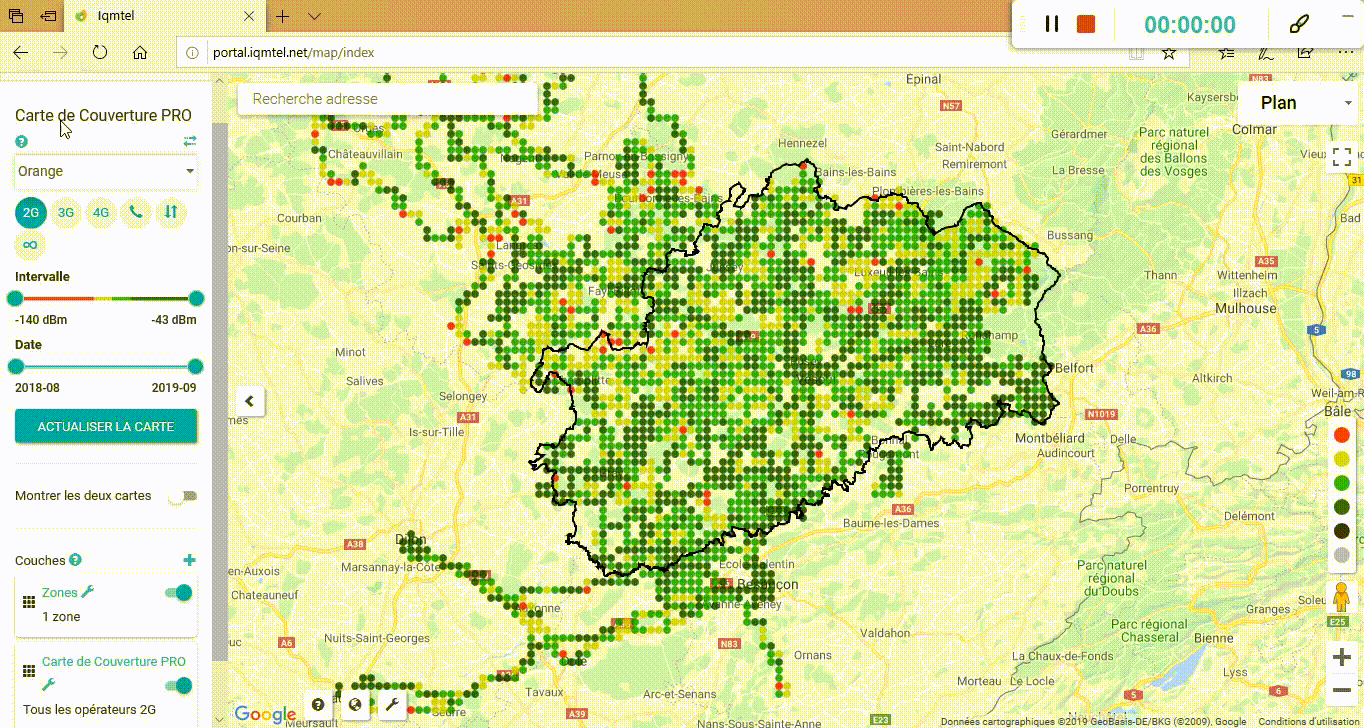Show browser tab previews chevron
This screenshot has width=1364, height=728.
tap(314, 17)
